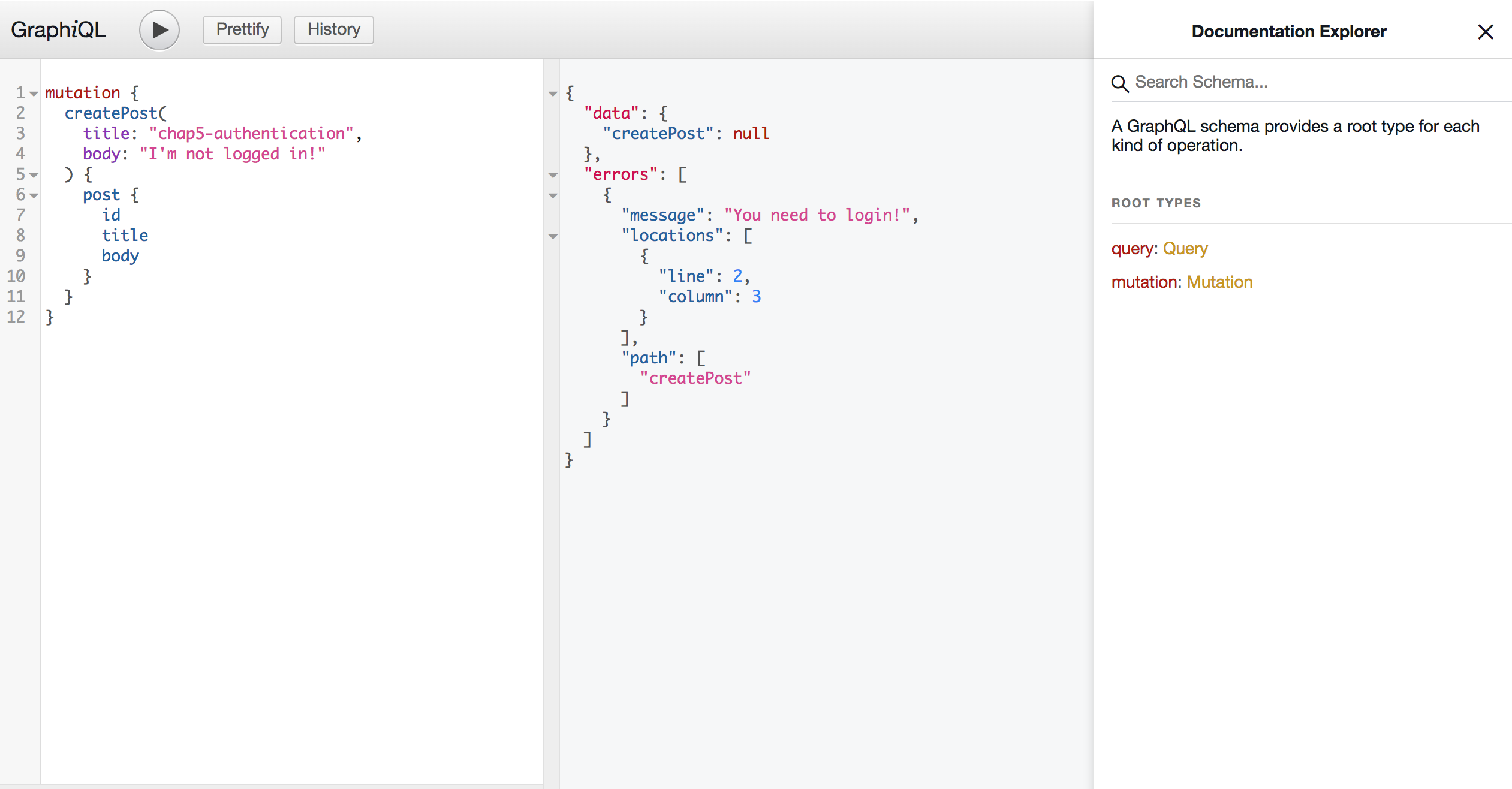Click the "data" key in results
This screenshot has height=789, width=1512.
(612, 113)
